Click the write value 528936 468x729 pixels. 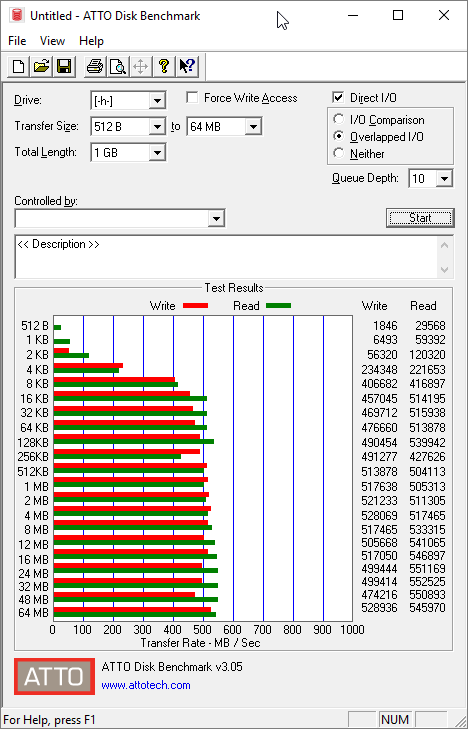379,608
